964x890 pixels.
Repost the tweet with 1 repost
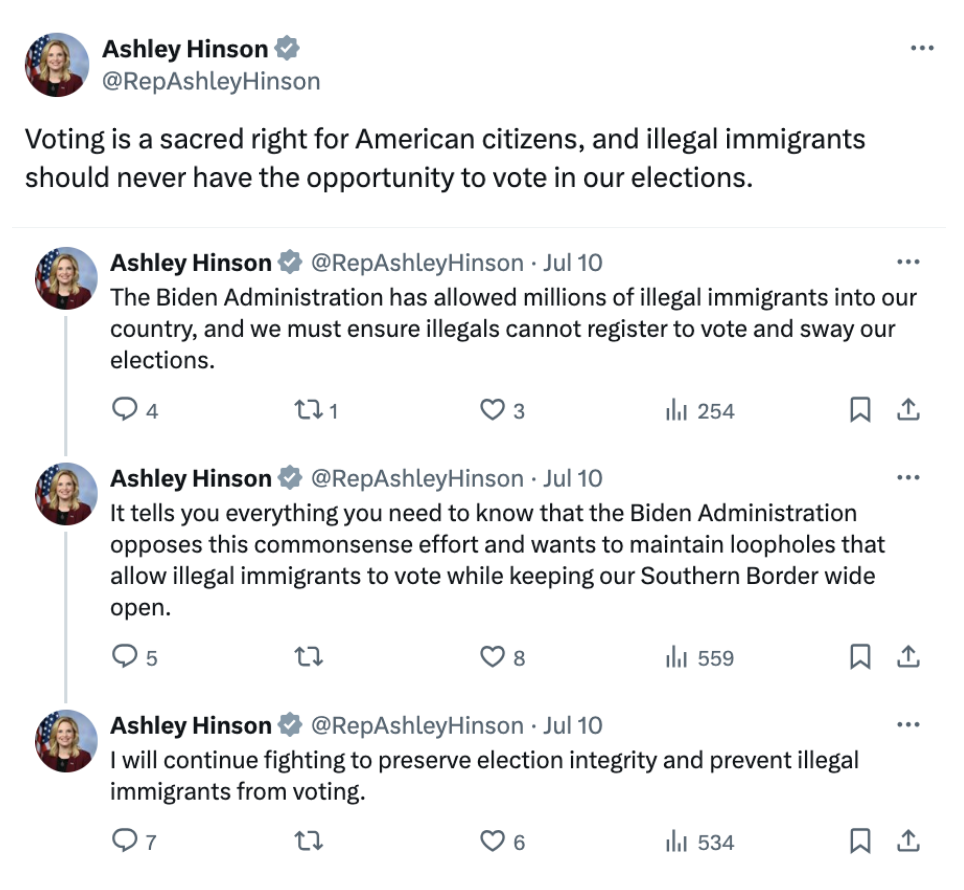(308, 410)
